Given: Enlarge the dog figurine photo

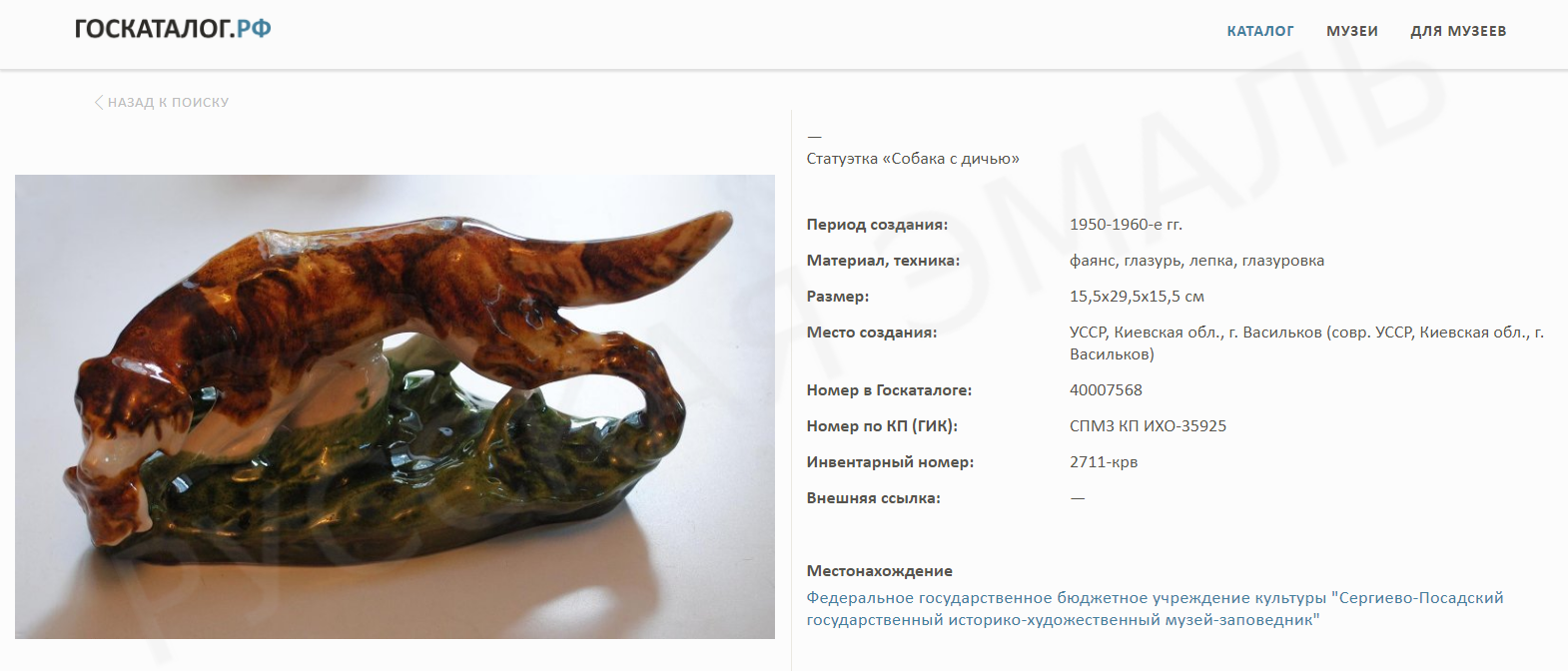Looking at the screenshot, I should (394, 406).
